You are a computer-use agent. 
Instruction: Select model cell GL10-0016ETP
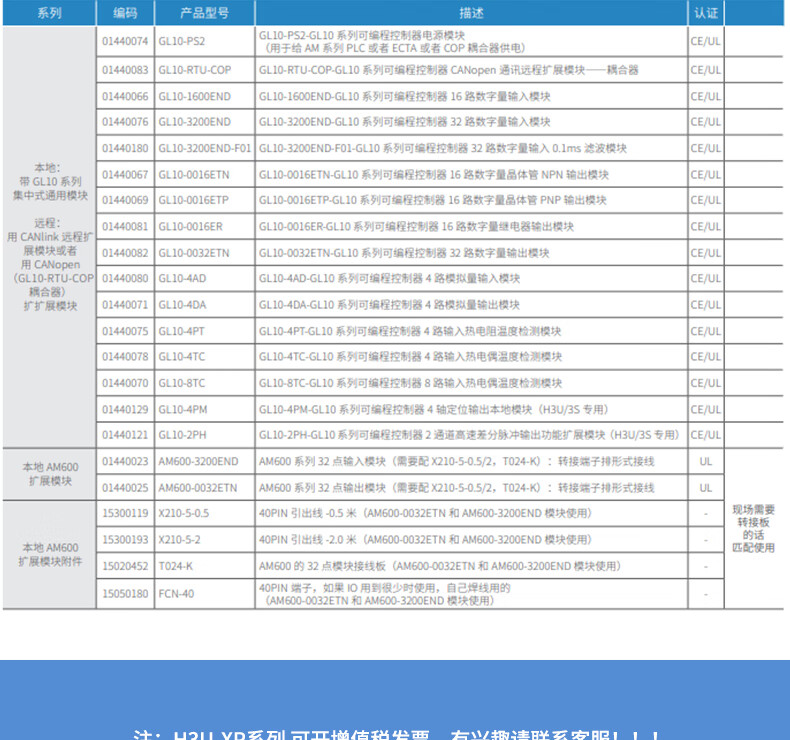205,200
